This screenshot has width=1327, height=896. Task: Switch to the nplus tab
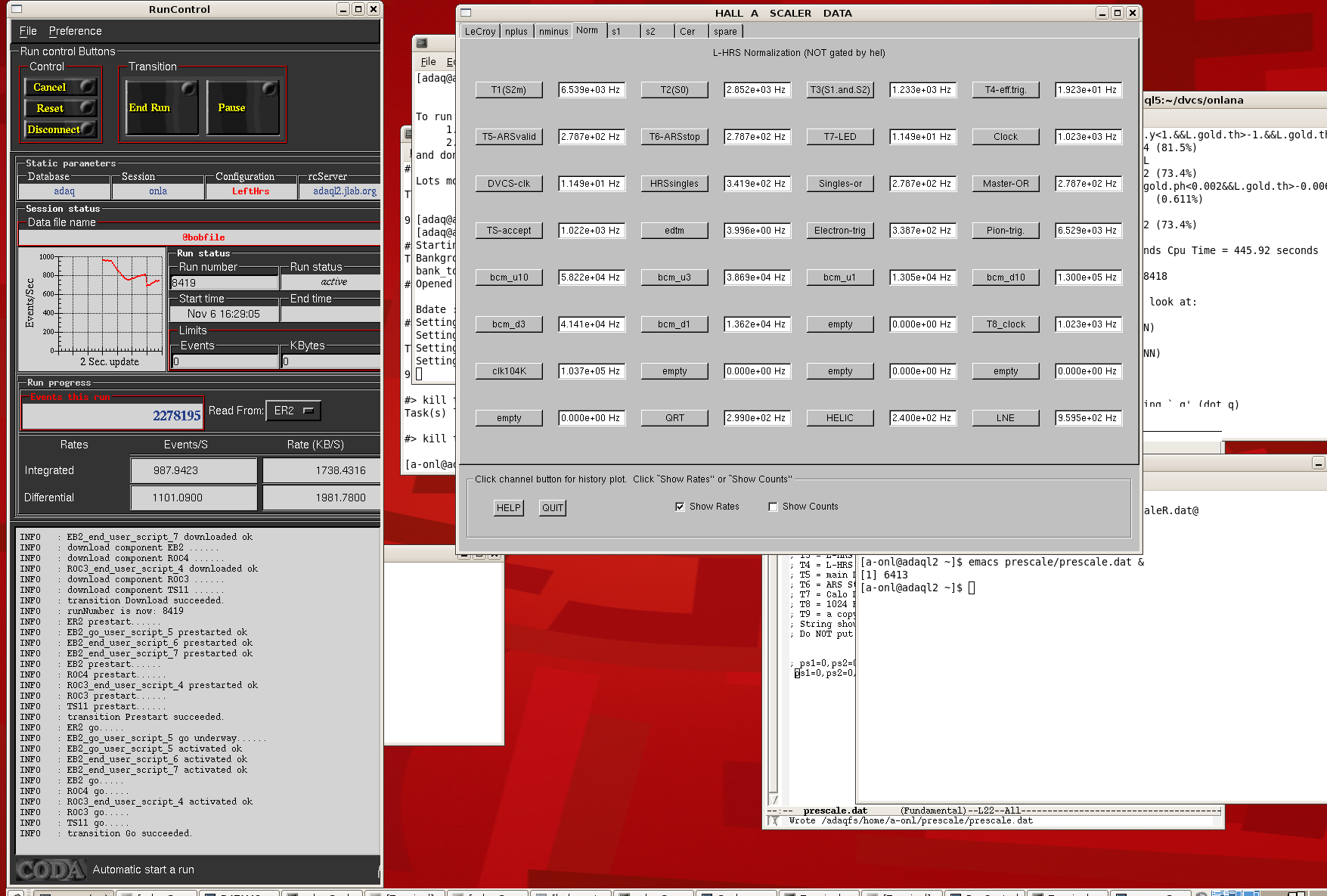coord(516,31)
